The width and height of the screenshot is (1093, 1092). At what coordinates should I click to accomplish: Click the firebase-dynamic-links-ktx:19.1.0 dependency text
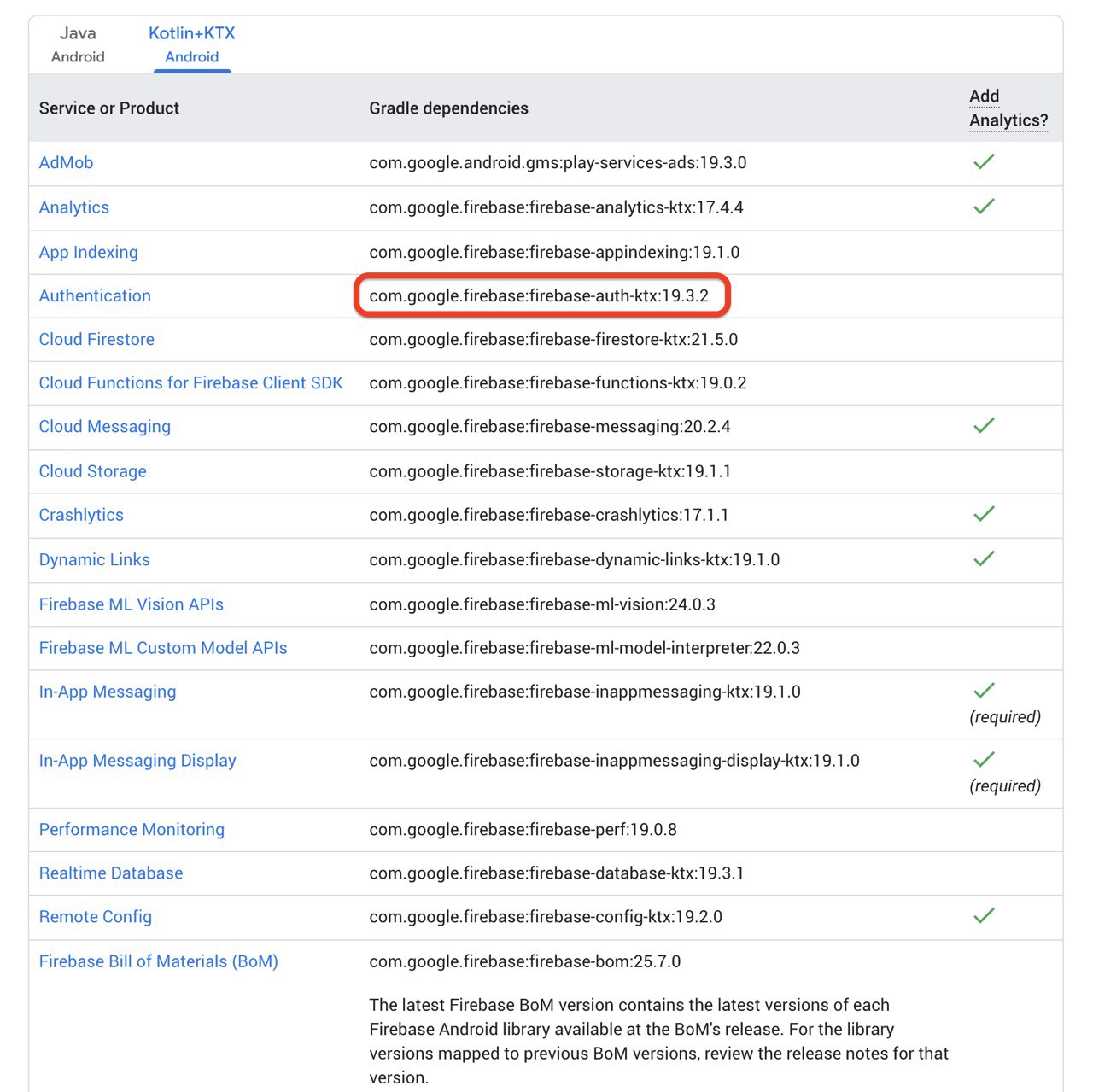coord(574,559)
